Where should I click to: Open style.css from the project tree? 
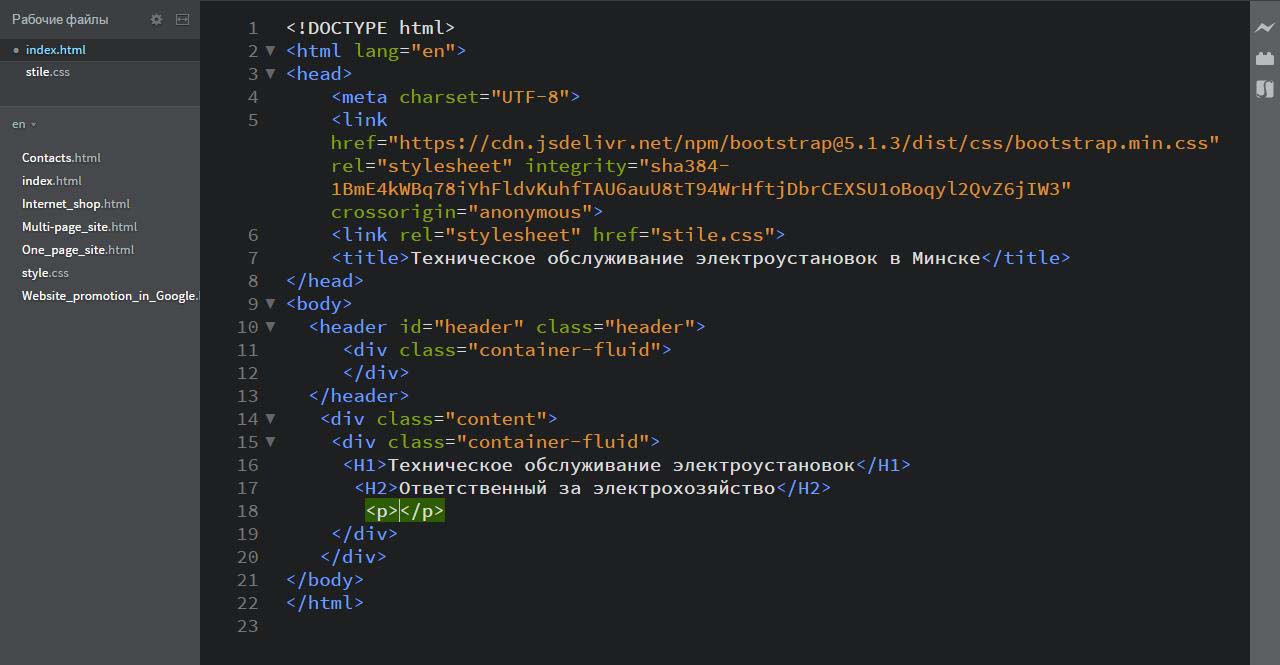pos(45,273)
